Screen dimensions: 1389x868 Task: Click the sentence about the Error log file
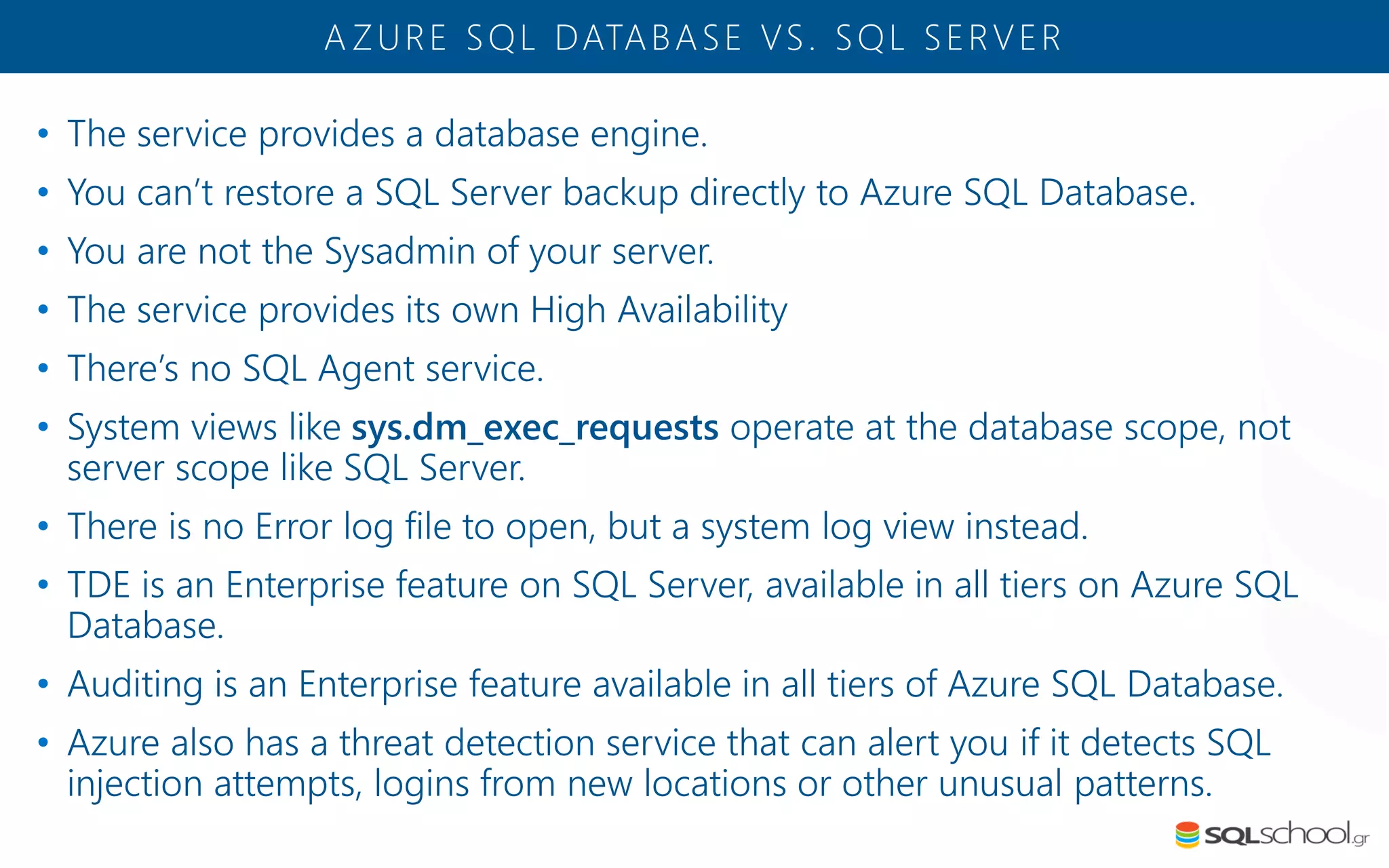pyautogui.click(x=577, y=527)
